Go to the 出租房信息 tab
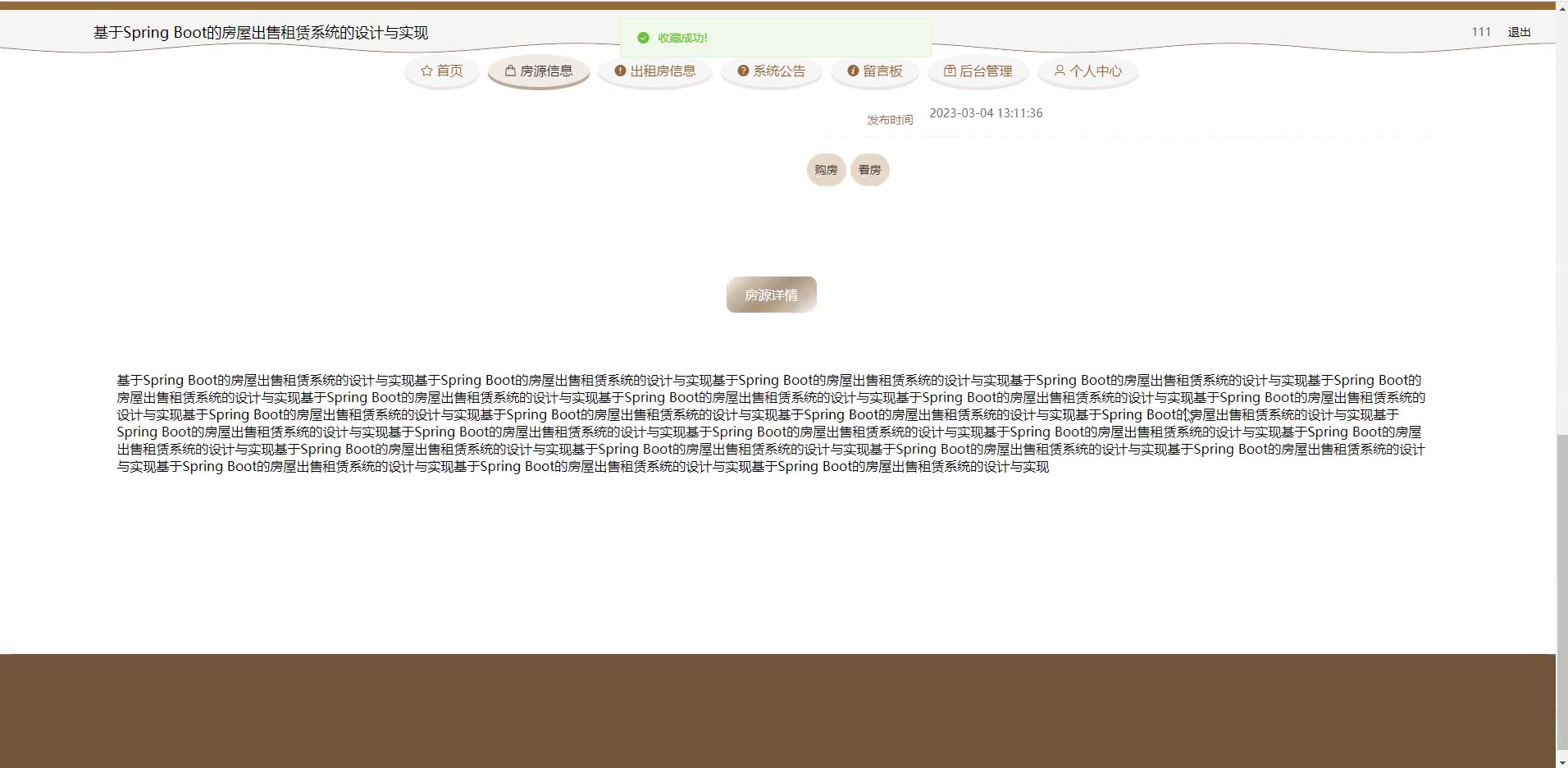The image size is (1568, 768). (x=654, y=71)
